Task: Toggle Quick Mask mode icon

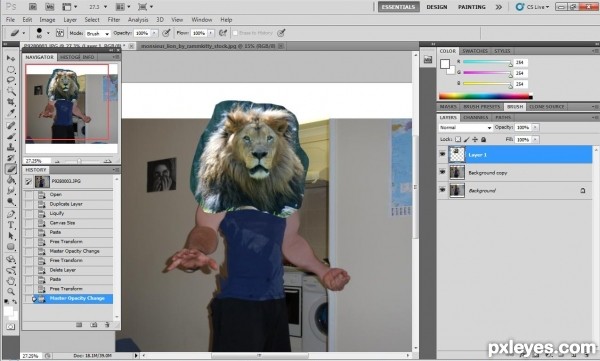Action: [11, 327]
